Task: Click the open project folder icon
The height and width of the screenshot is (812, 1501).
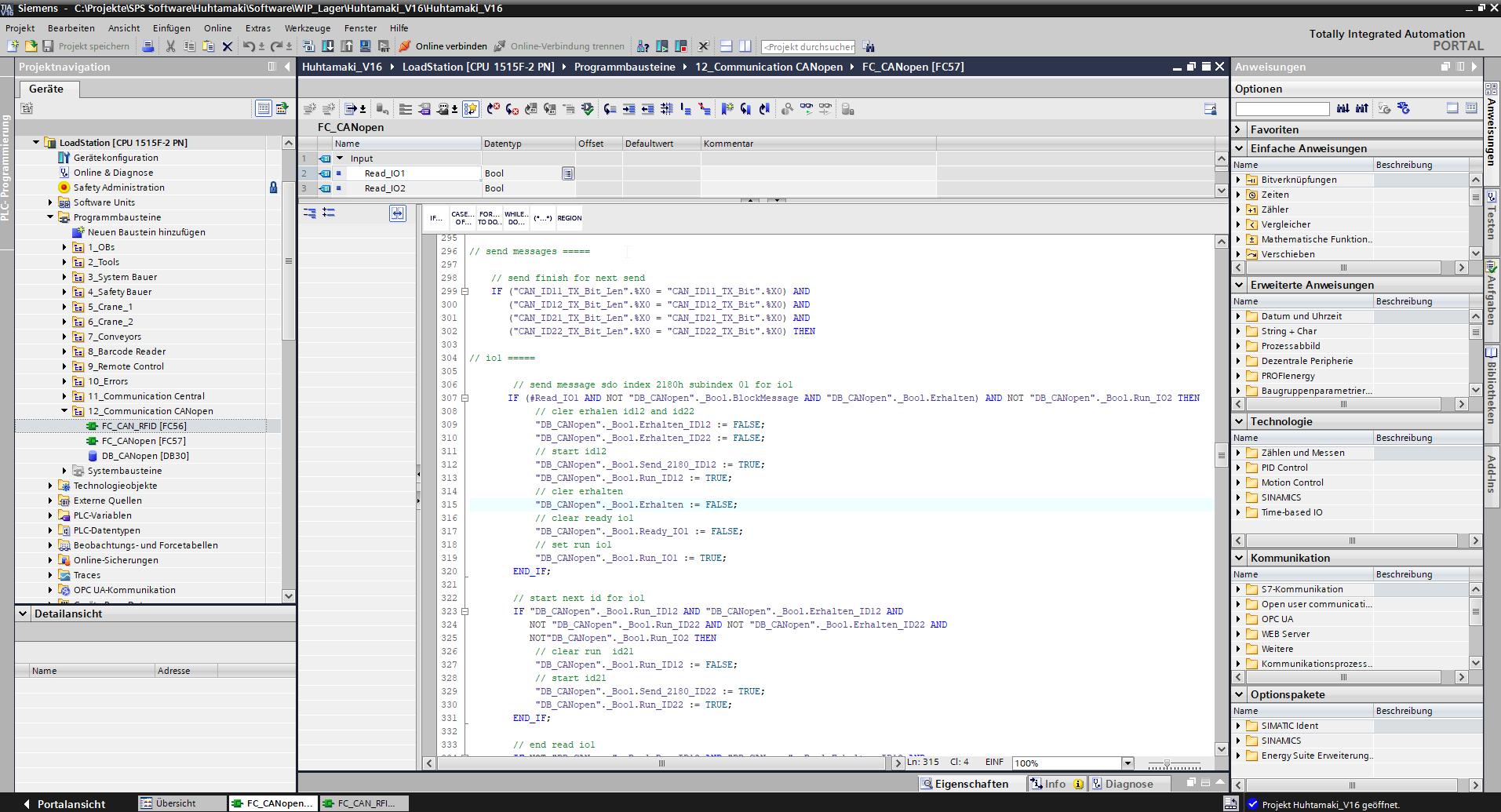Action: coord(31,46)
